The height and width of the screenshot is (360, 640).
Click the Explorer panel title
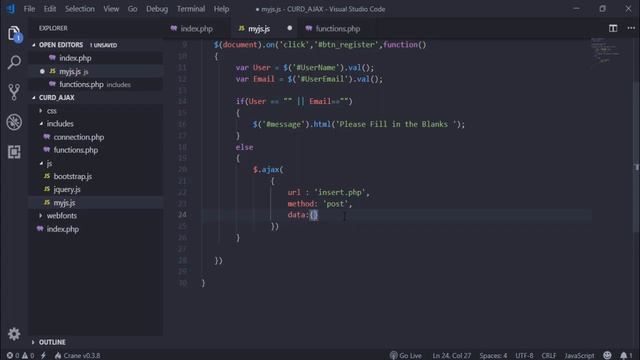[x=53, y=28]
